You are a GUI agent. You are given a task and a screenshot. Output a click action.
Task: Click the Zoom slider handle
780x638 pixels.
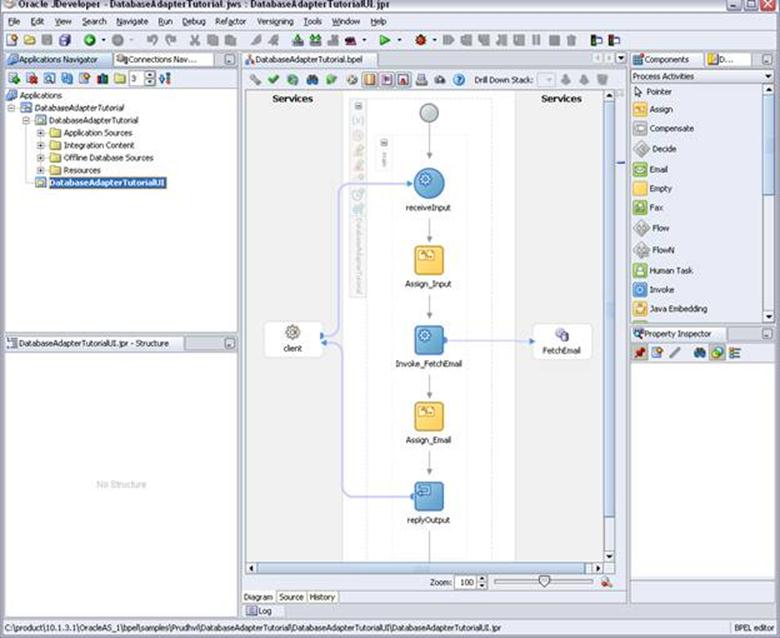544,581
